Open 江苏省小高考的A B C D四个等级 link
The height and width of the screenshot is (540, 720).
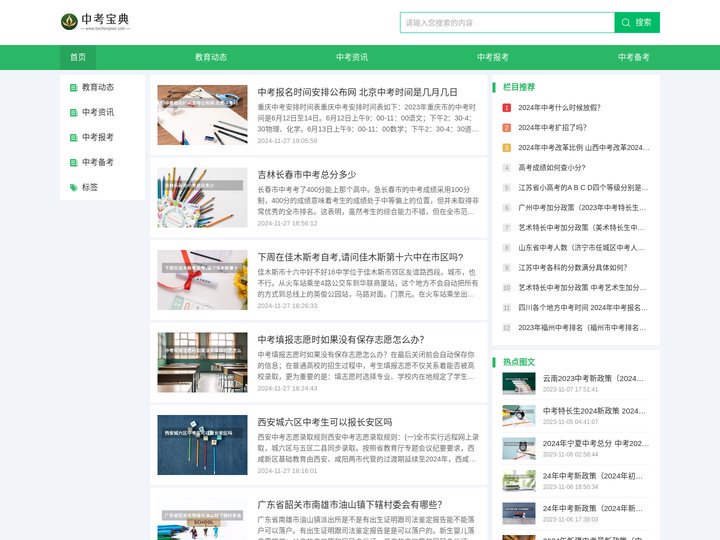pos(583,188)
